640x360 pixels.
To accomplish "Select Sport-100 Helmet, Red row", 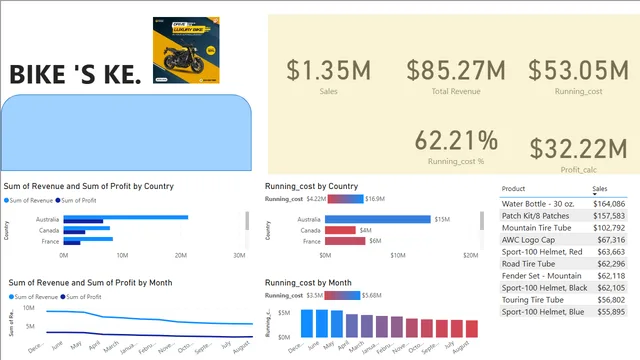I will (x=563, y=252).
